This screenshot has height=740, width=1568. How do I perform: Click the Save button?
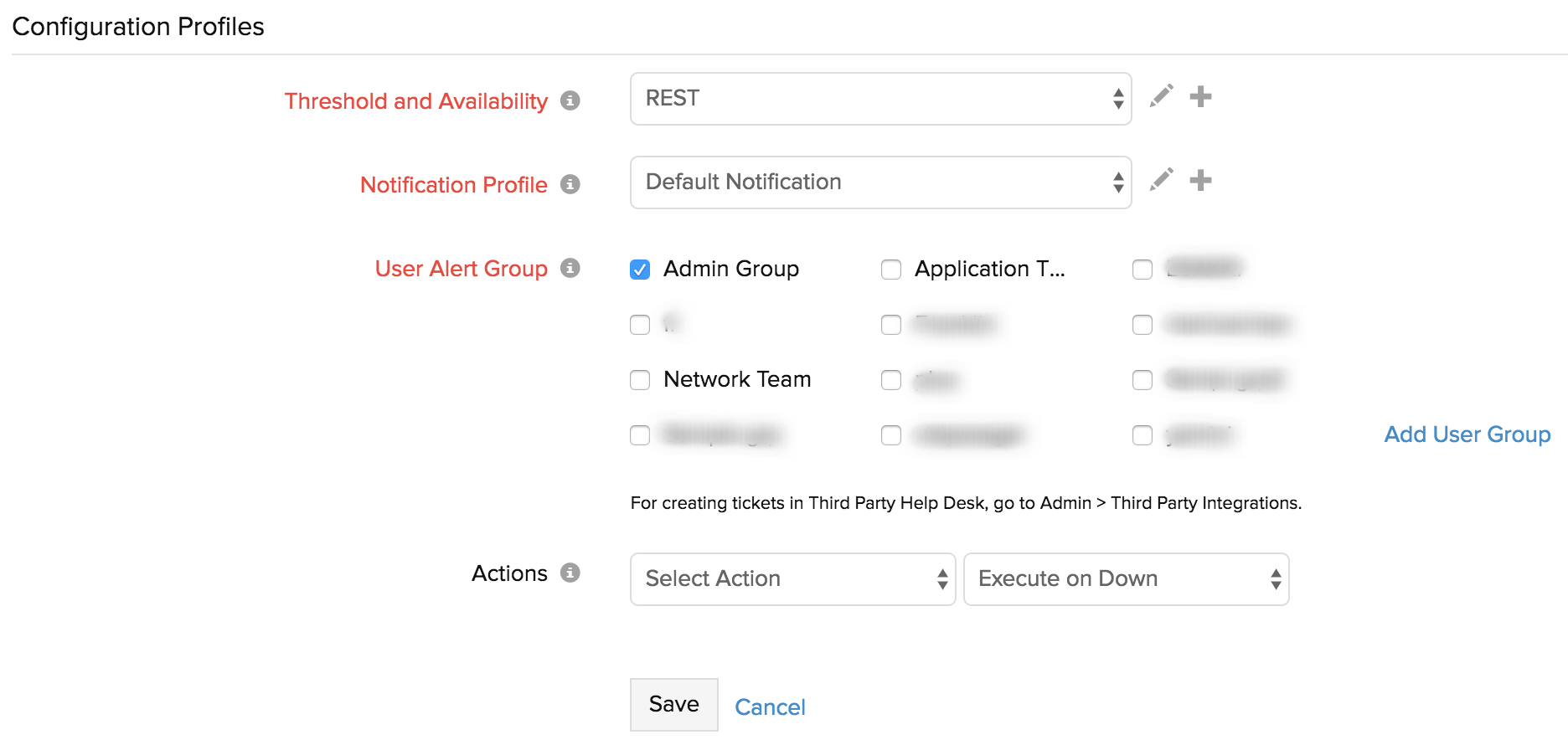673,705
